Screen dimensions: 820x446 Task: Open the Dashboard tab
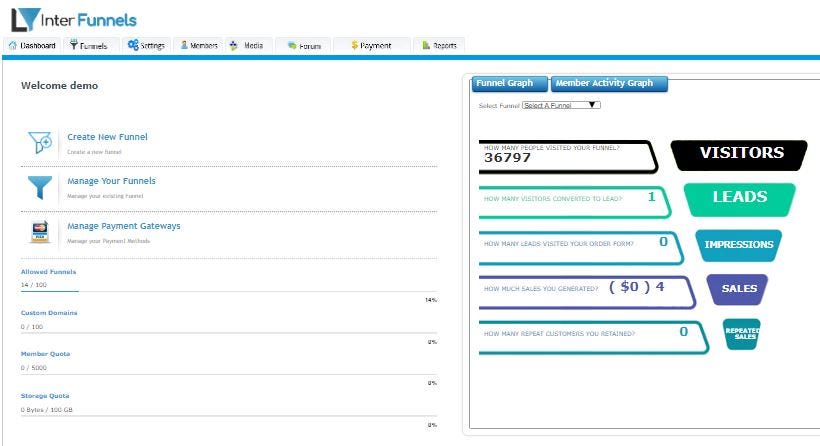32,45
